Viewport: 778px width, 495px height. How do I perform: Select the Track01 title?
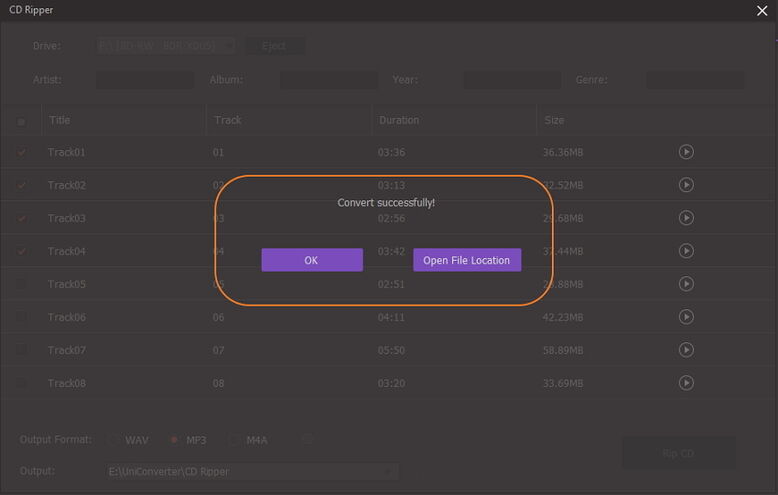[66, 152]
